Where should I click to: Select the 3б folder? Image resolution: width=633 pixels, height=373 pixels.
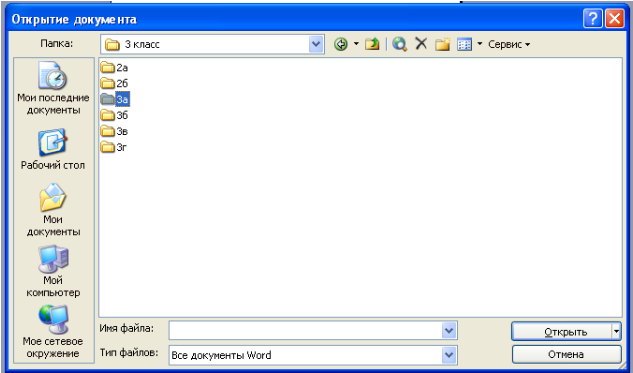(114, 115)
